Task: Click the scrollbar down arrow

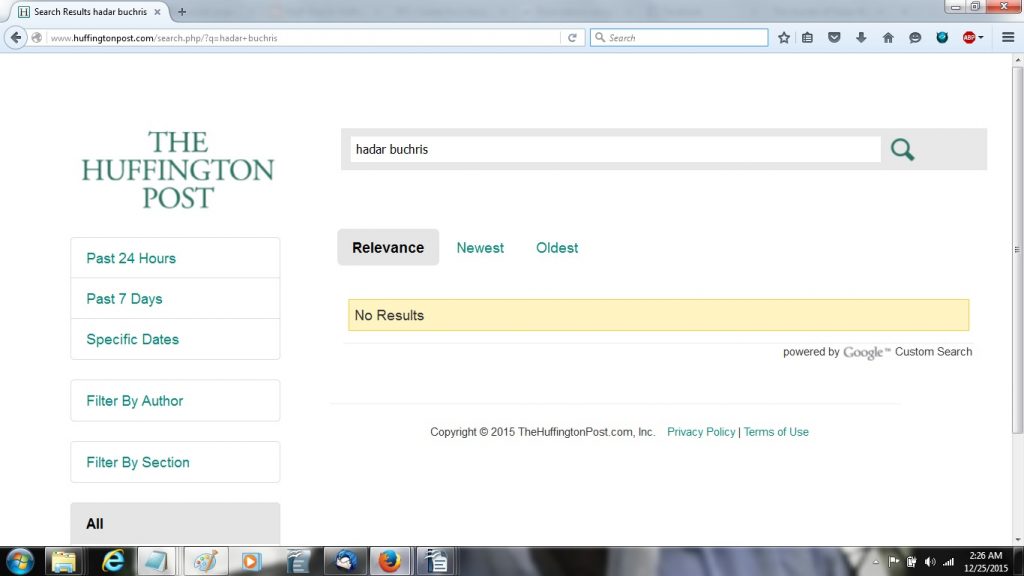Action: 1017,540
